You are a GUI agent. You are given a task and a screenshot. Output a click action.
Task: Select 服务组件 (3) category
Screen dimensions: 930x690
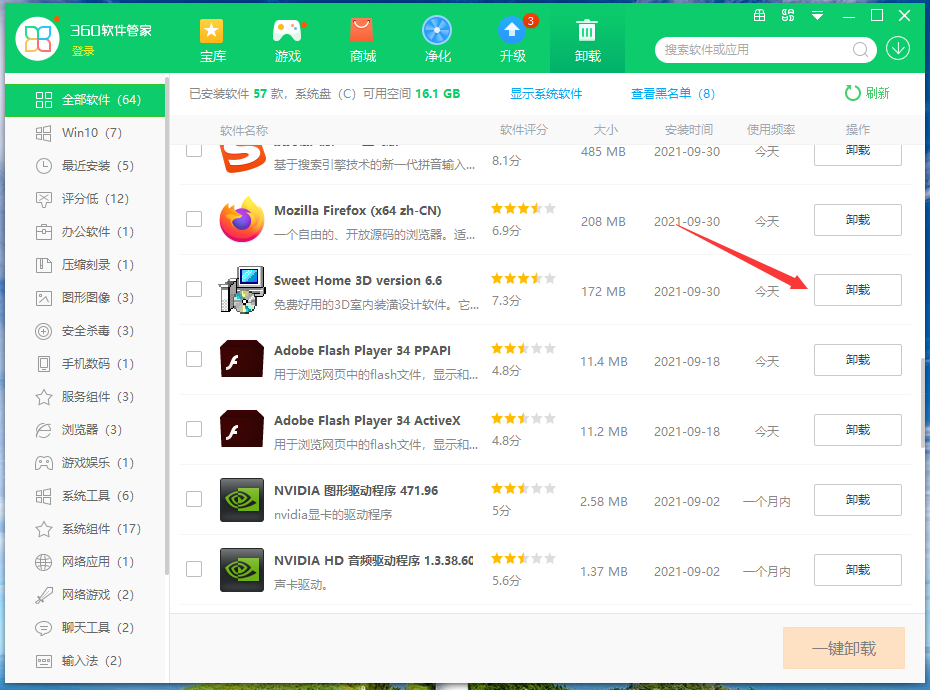(85, 397)
